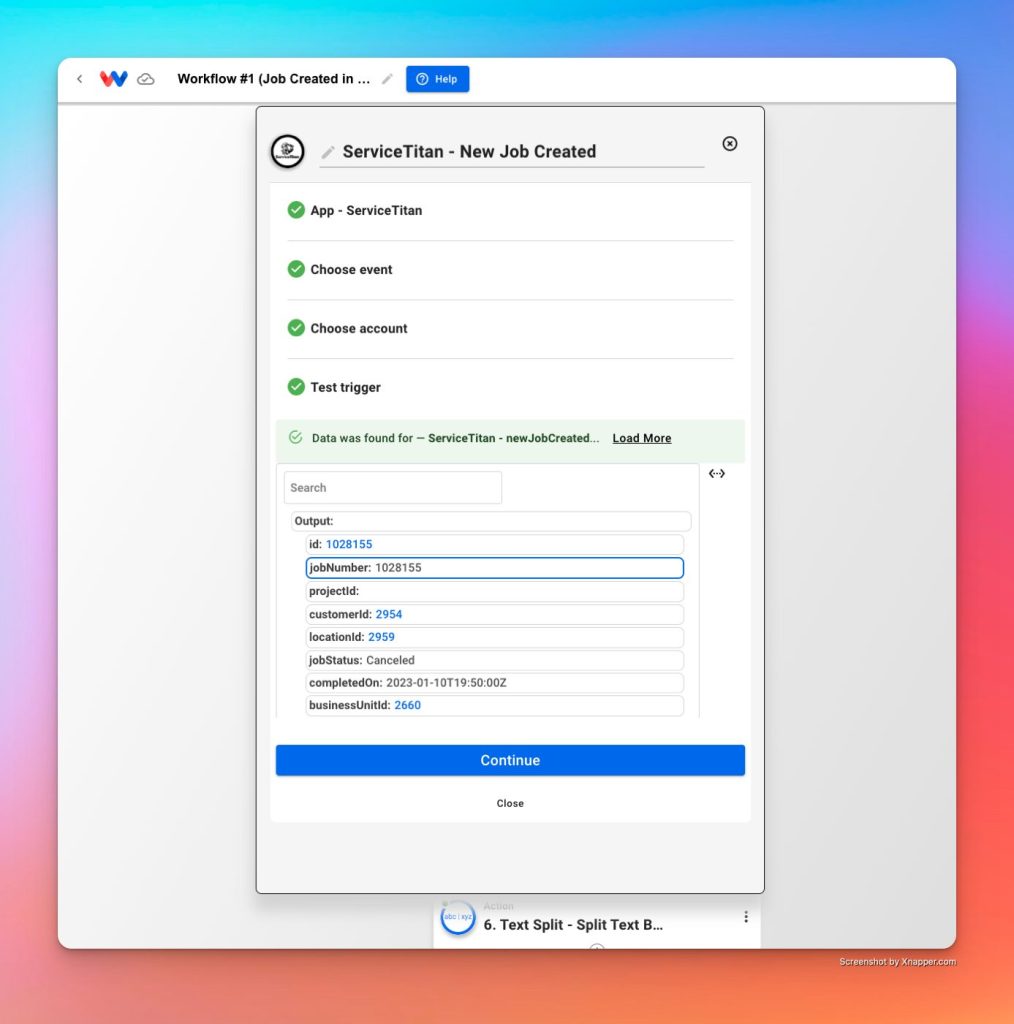Select the Output: header row
The height and width of the screenshot is (1024, 1014).
[x=491, y=521]
